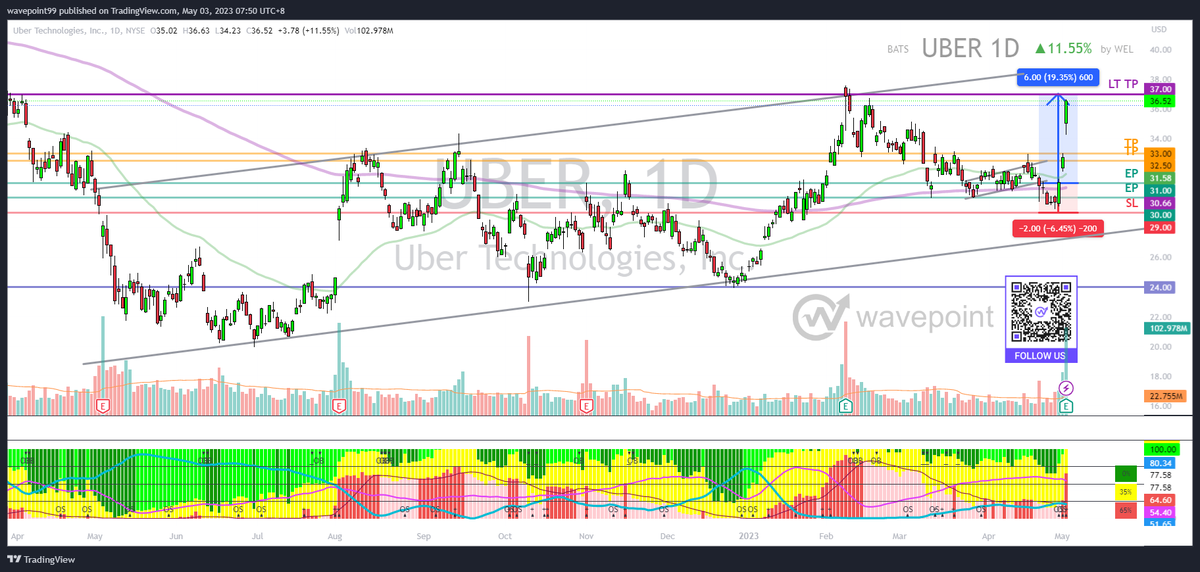Click the red SL annotation text

pyautogui.click(x=1131, y=203)
